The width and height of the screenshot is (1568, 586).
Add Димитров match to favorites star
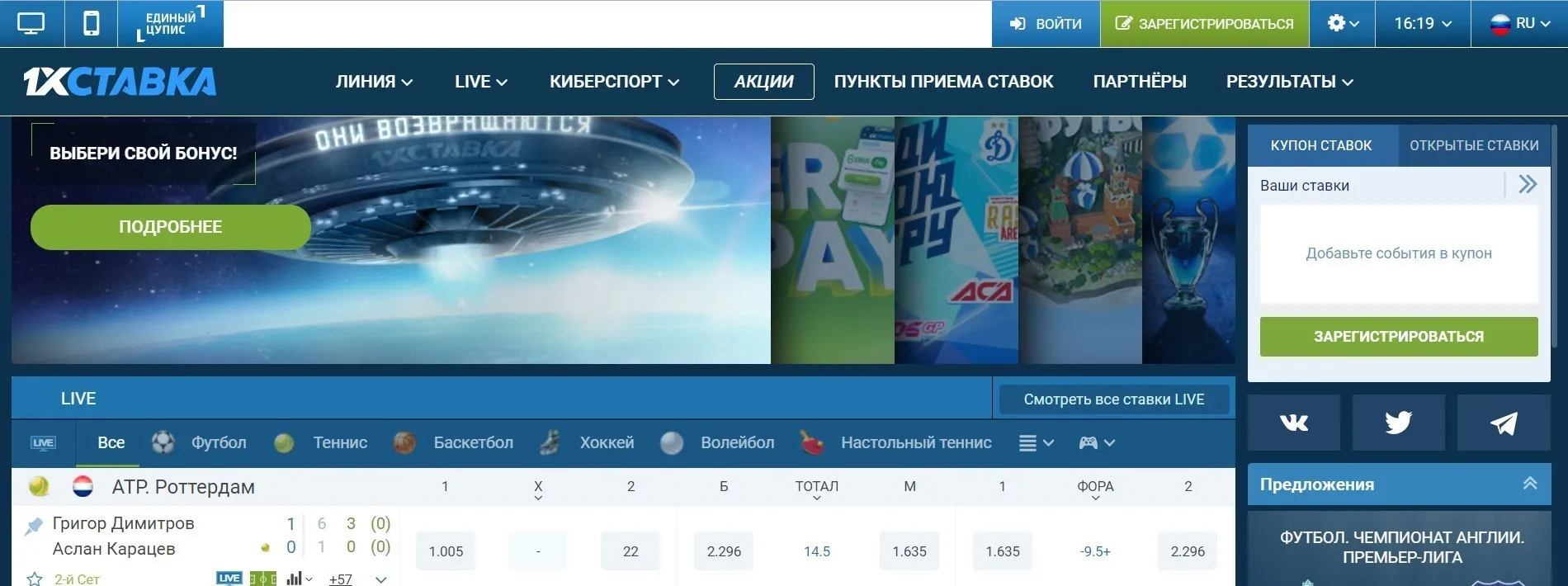coord(35,579)
